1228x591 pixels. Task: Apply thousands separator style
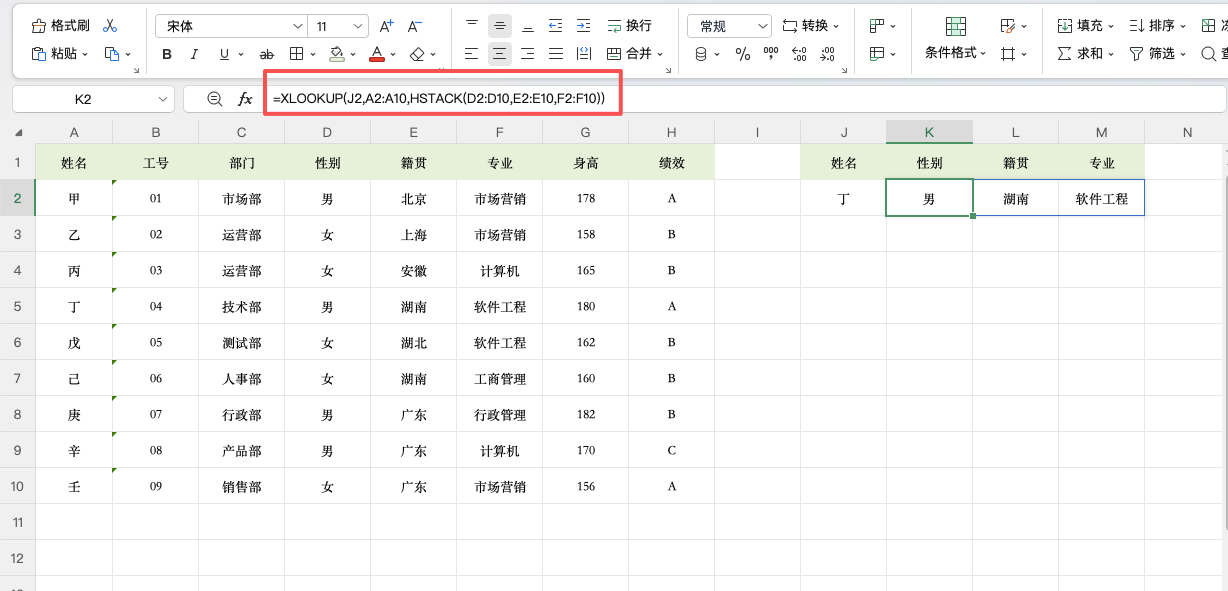click(x=771, y=54)
